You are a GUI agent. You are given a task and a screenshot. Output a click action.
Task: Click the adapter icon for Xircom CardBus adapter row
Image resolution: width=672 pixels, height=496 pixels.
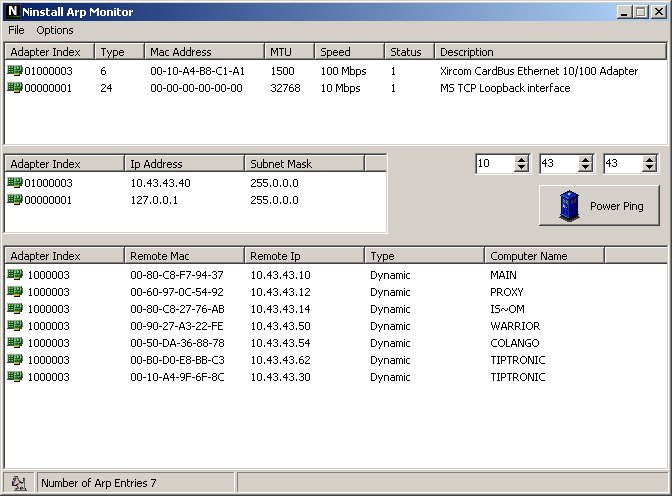(15, 71)
